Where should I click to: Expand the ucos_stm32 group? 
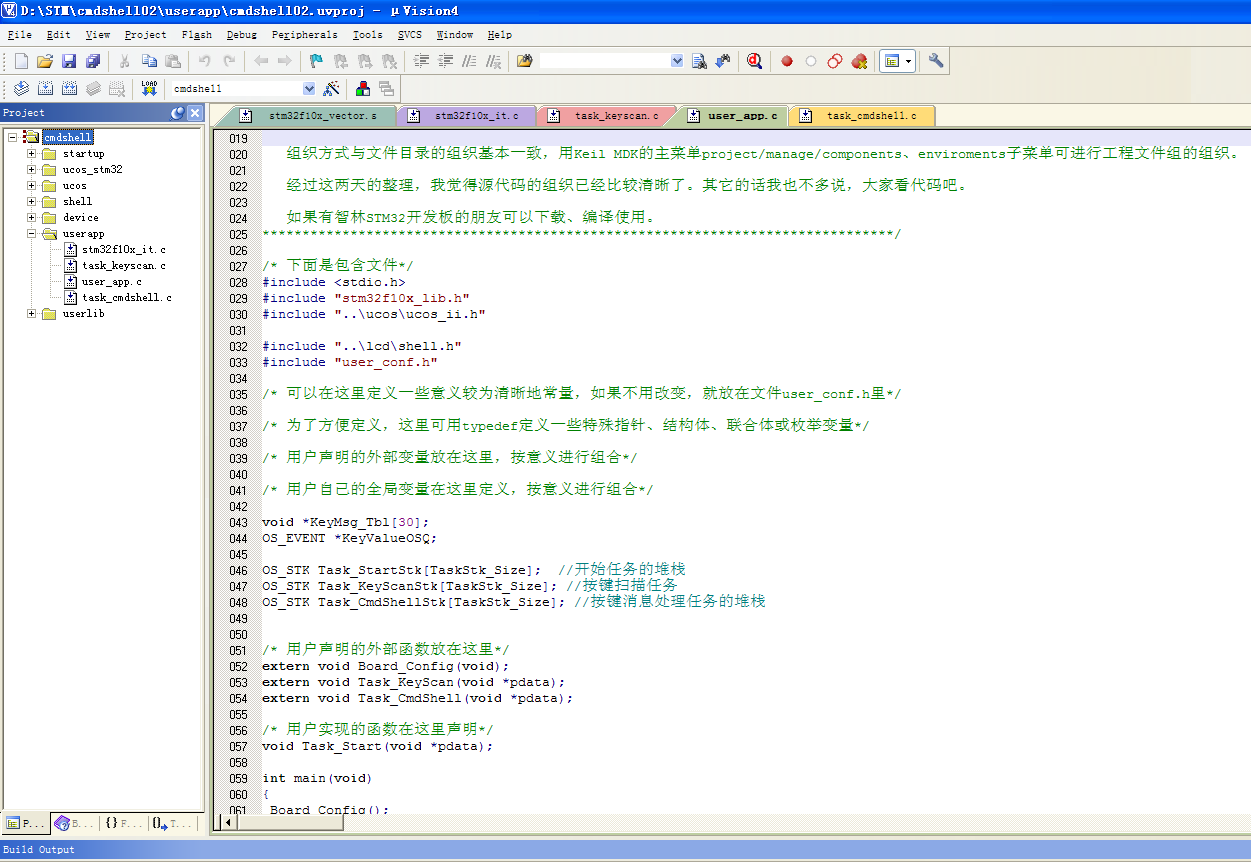coord(32,169)
